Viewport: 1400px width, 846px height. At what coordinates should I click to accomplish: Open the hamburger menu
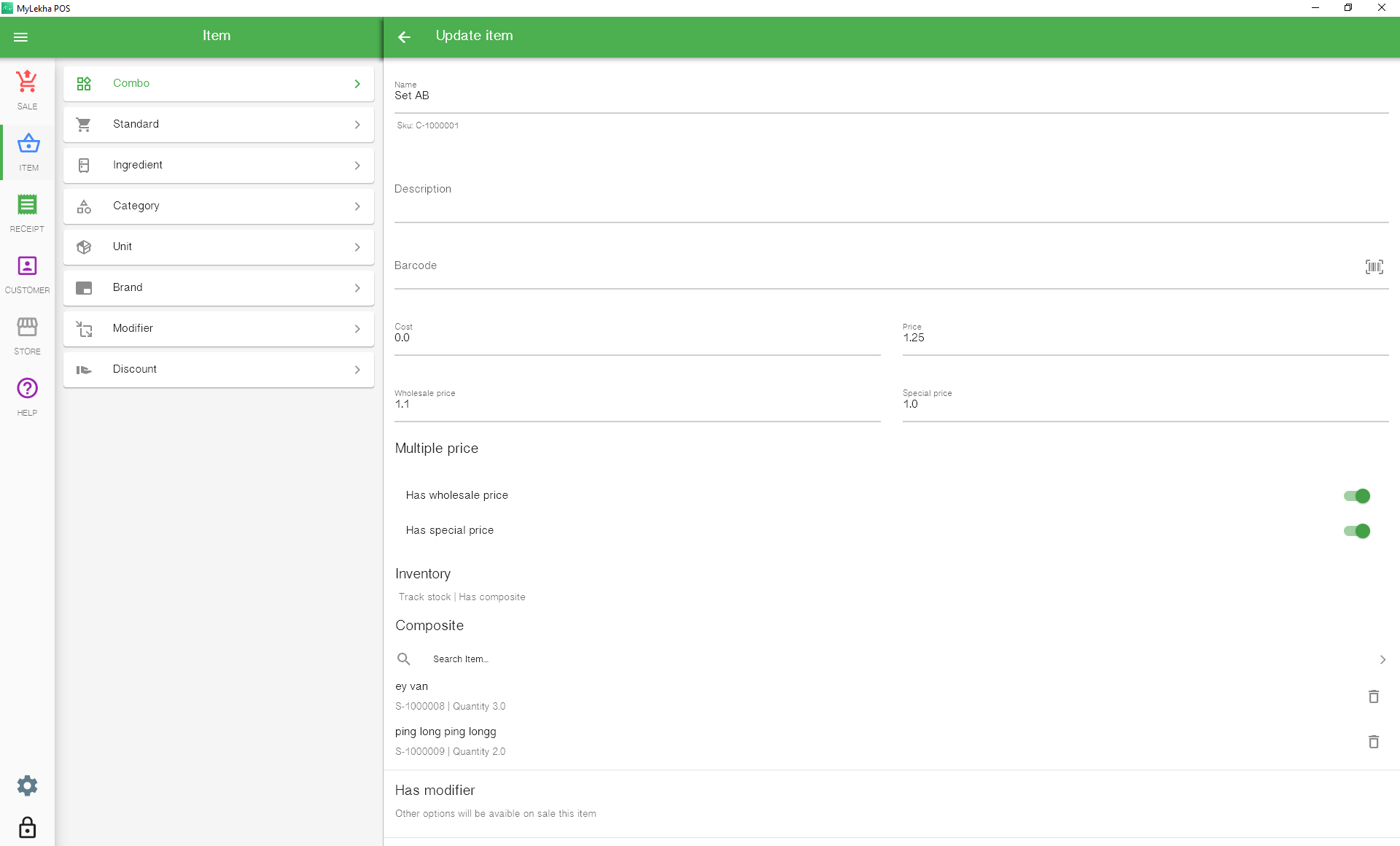(x=20, y=36)
